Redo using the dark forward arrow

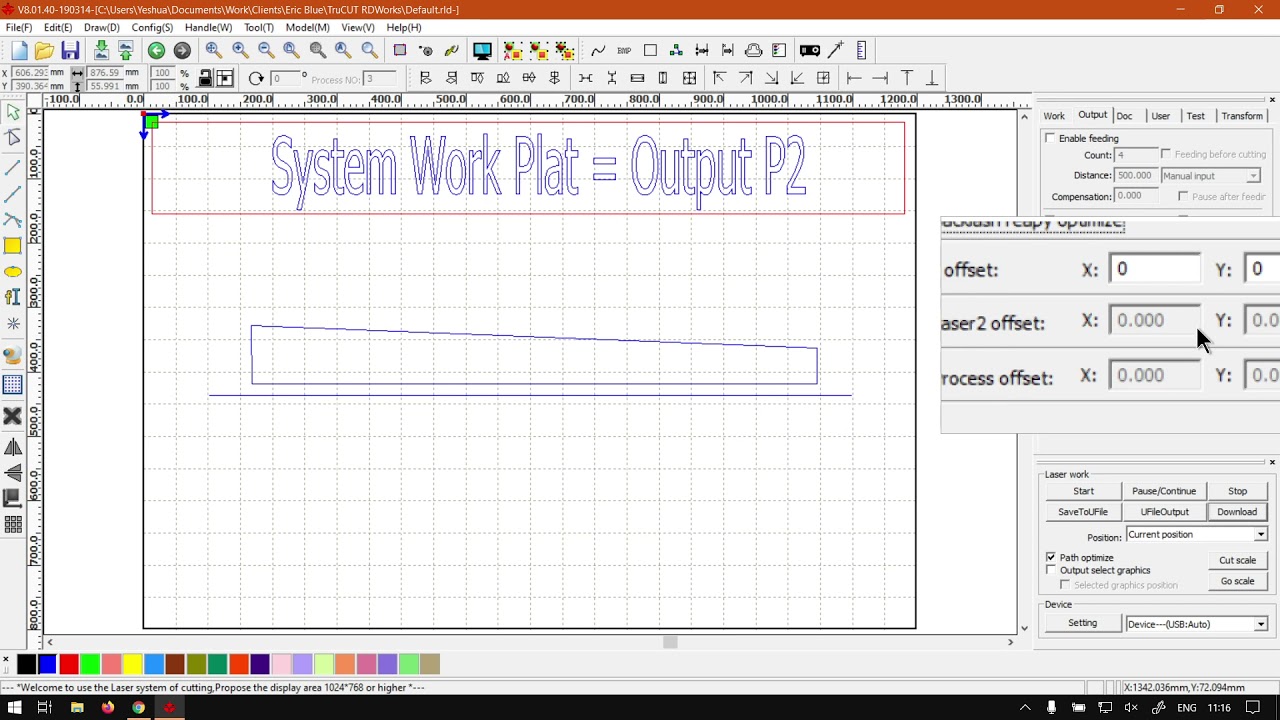tap(182, 51)
